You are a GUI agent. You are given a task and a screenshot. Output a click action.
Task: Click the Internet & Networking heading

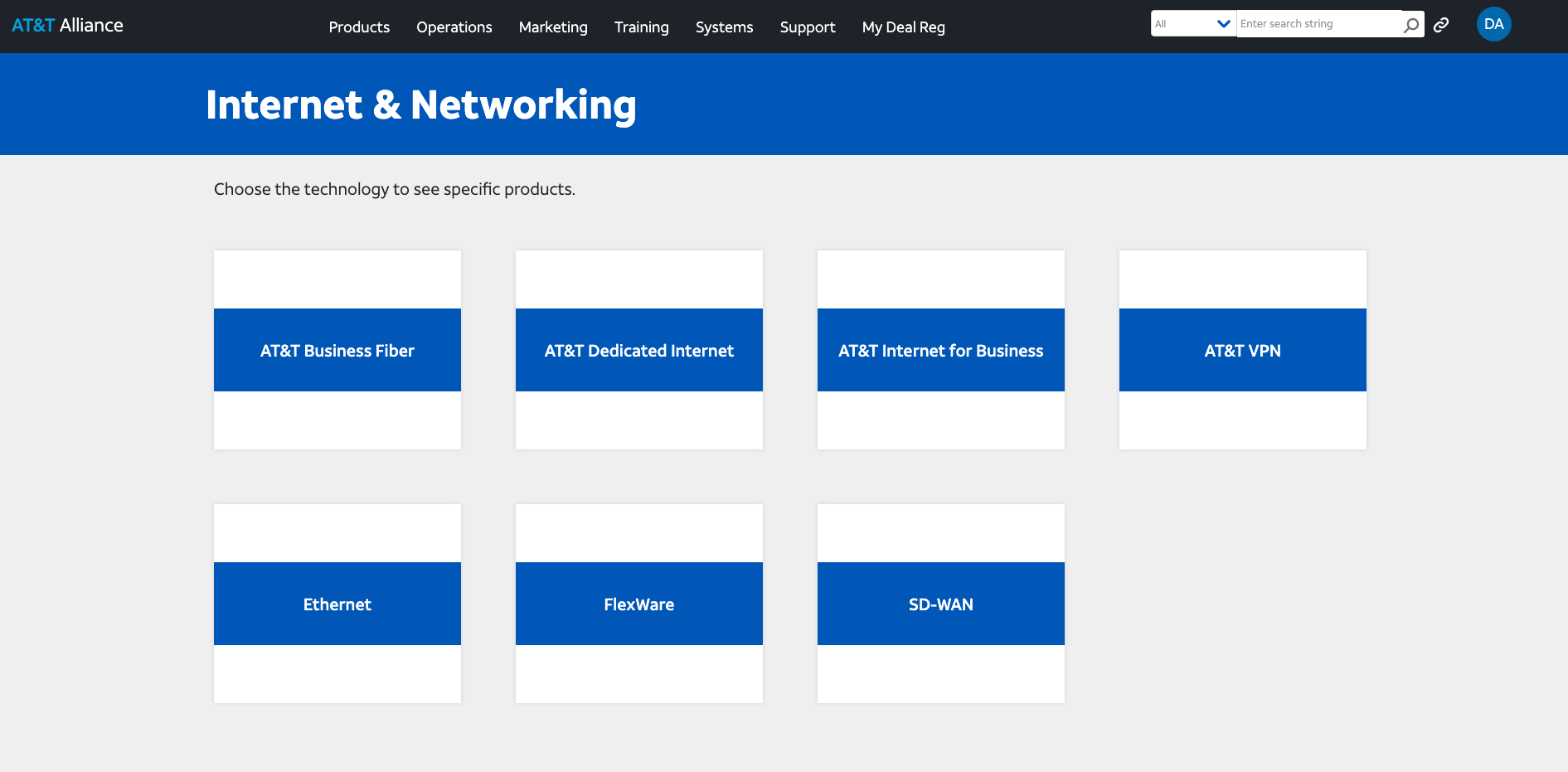[x=421, y=105]
